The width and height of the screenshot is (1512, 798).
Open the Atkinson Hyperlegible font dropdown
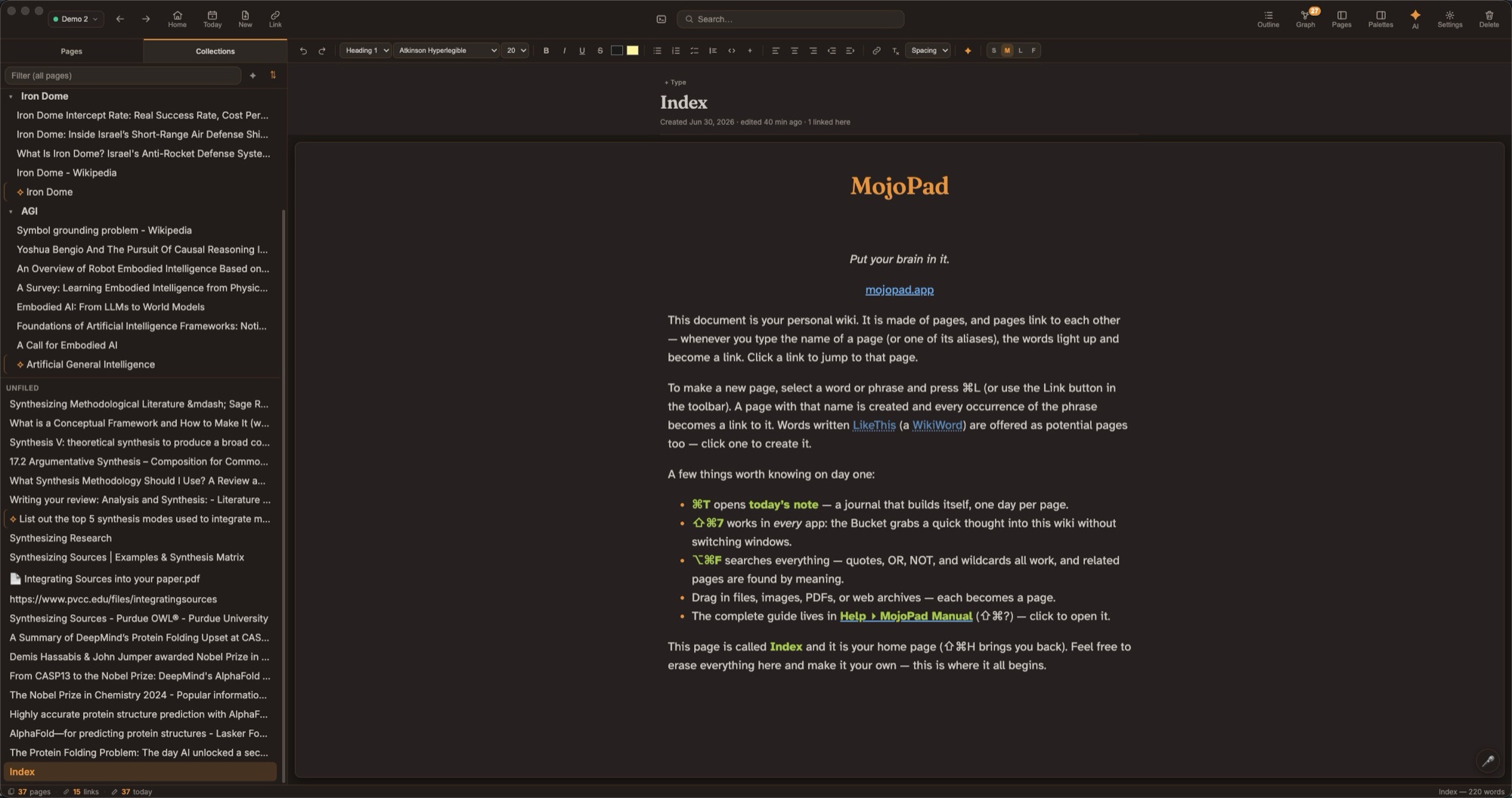[x=447, y=51]
